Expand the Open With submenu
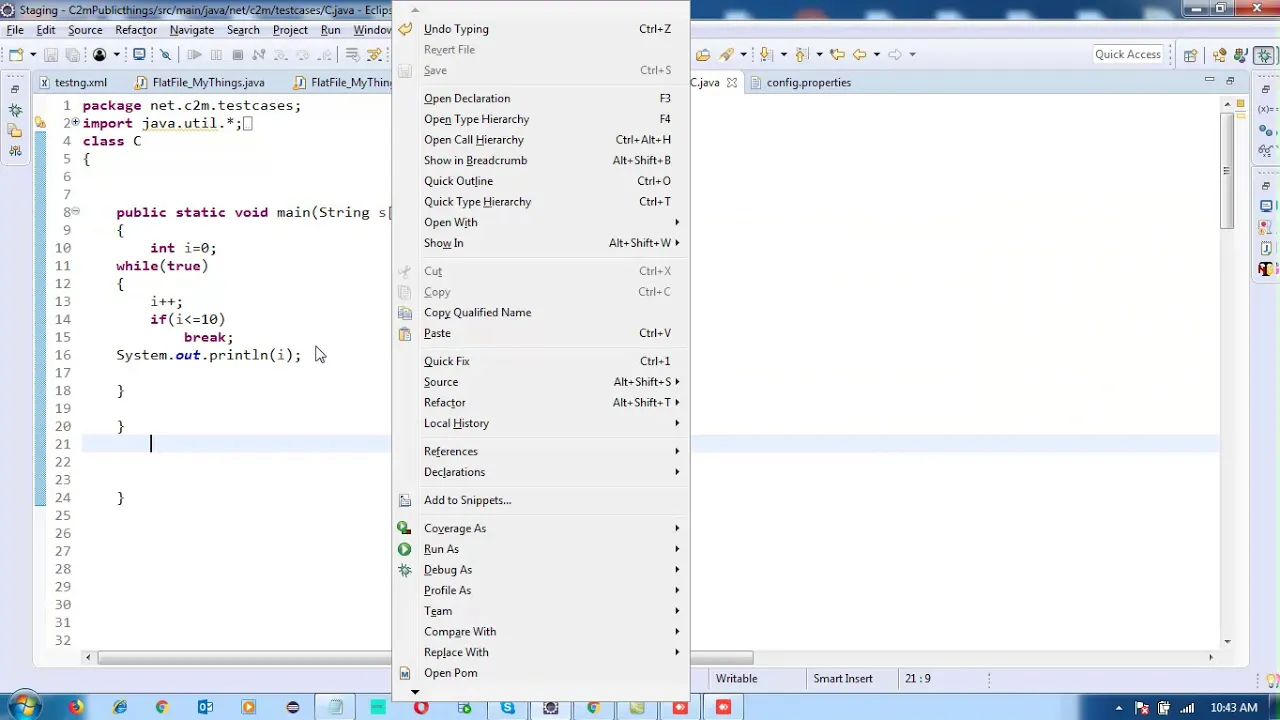 (x=541, y=222)
